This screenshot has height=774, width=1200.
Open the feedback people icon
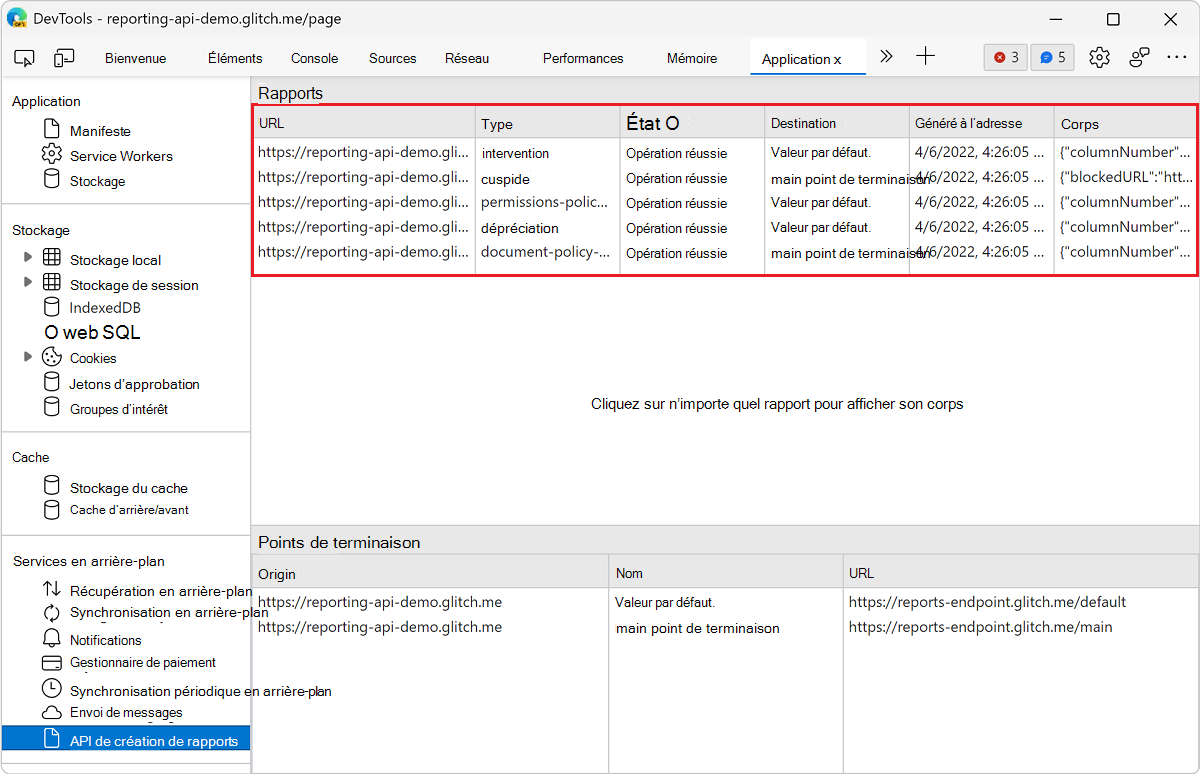click(x=1139, y=58)
